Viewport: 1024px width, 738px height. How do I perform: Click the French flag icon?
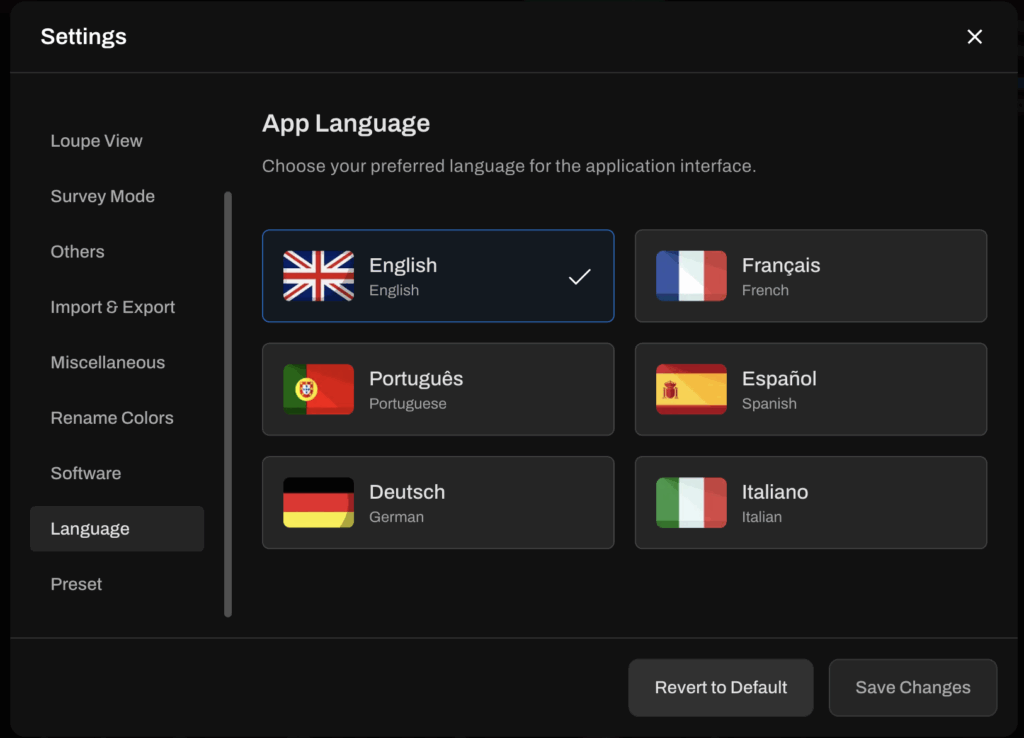[x=689, y=276]
